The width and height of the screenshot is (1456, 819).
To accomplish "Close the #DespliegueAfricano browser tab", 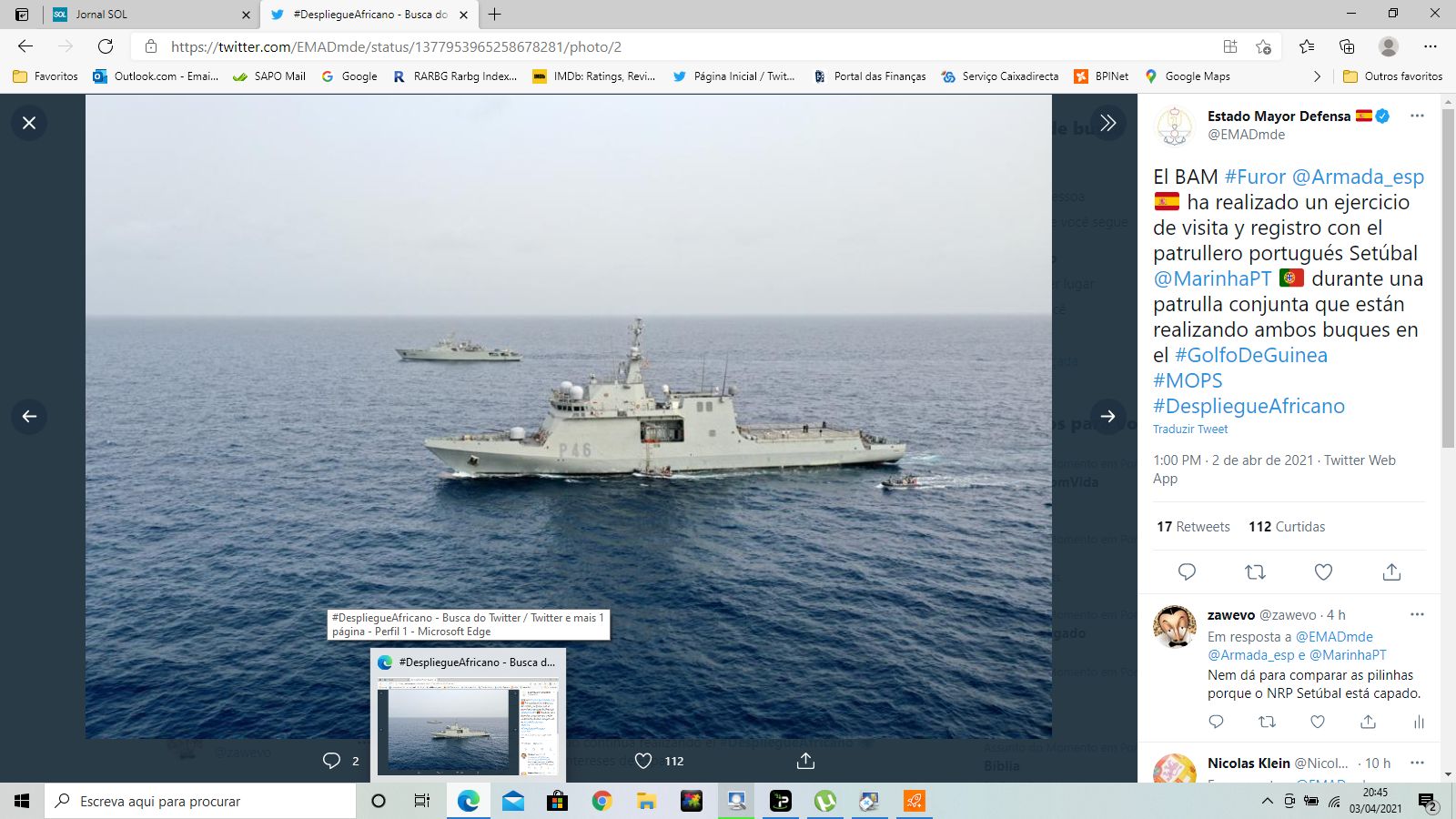I will (x=463, y=15).
